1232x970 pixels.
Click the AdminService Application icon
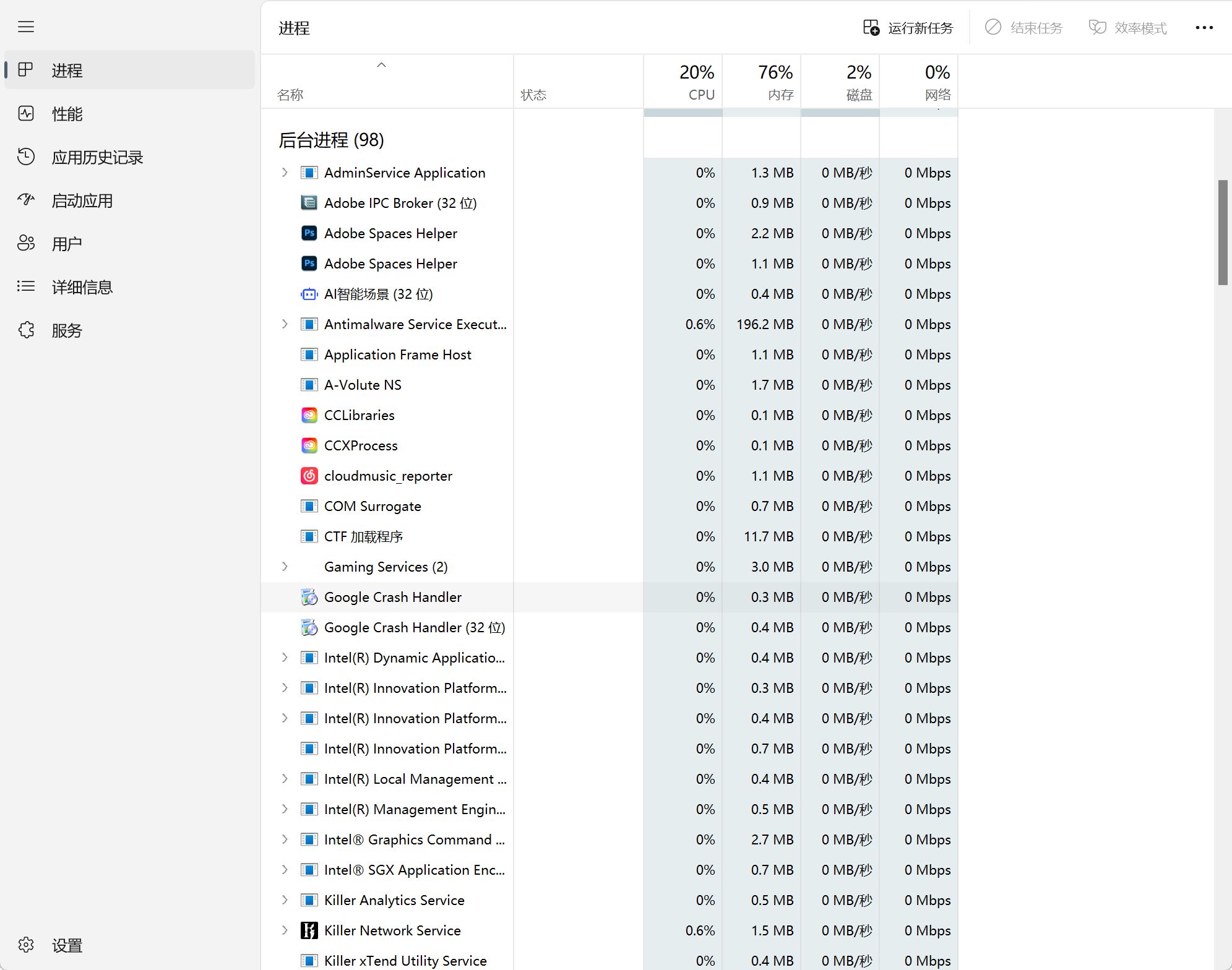click(309, 173)
